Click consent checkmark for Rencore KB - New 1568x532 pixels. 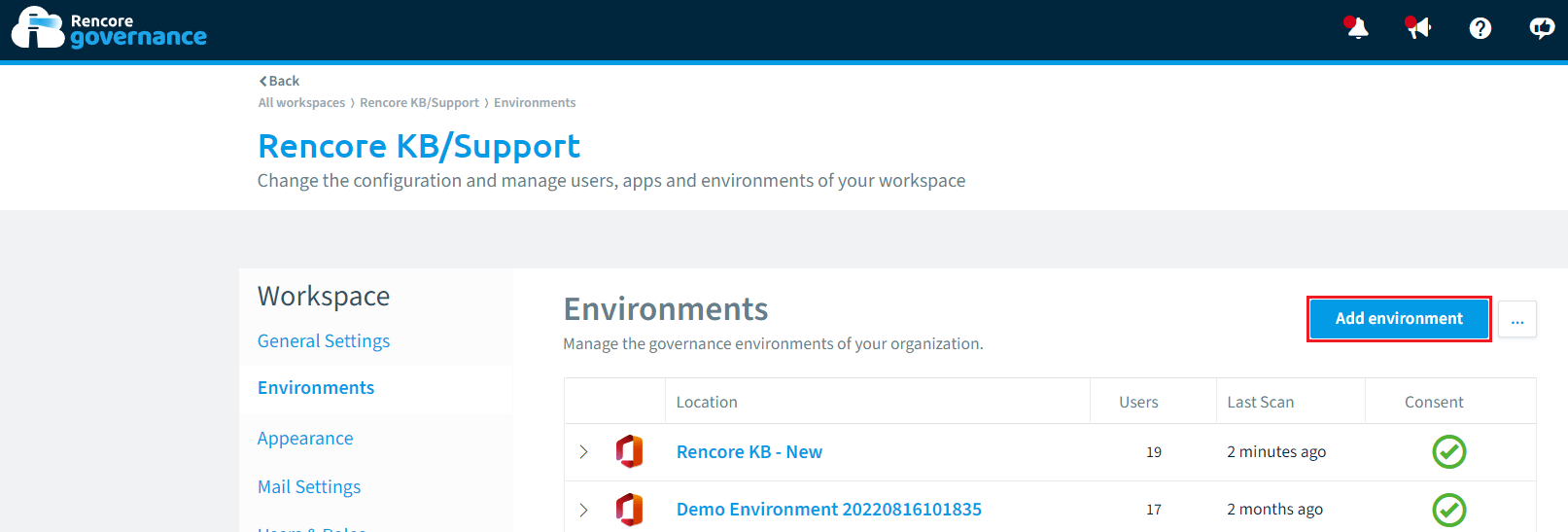(1449, 452)
